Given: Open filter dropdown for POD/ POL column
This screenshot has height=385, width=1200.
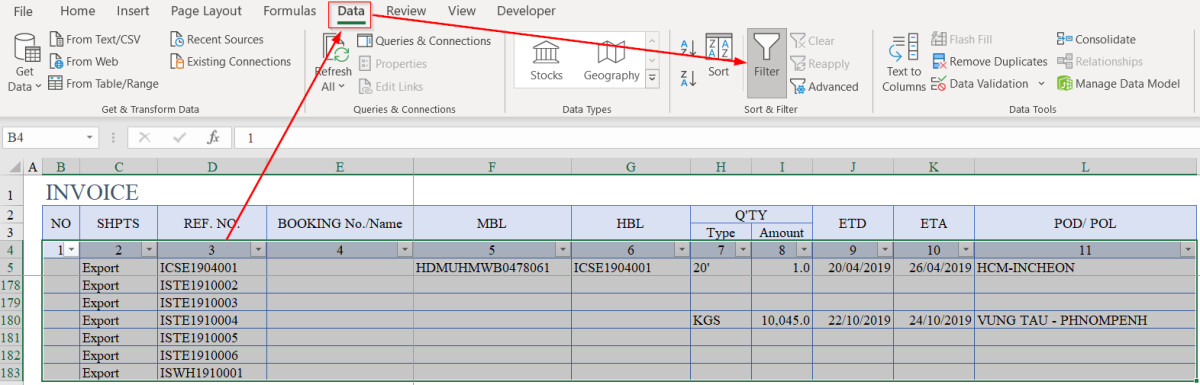Looking at the screenshot, I should pos(1187,249).
